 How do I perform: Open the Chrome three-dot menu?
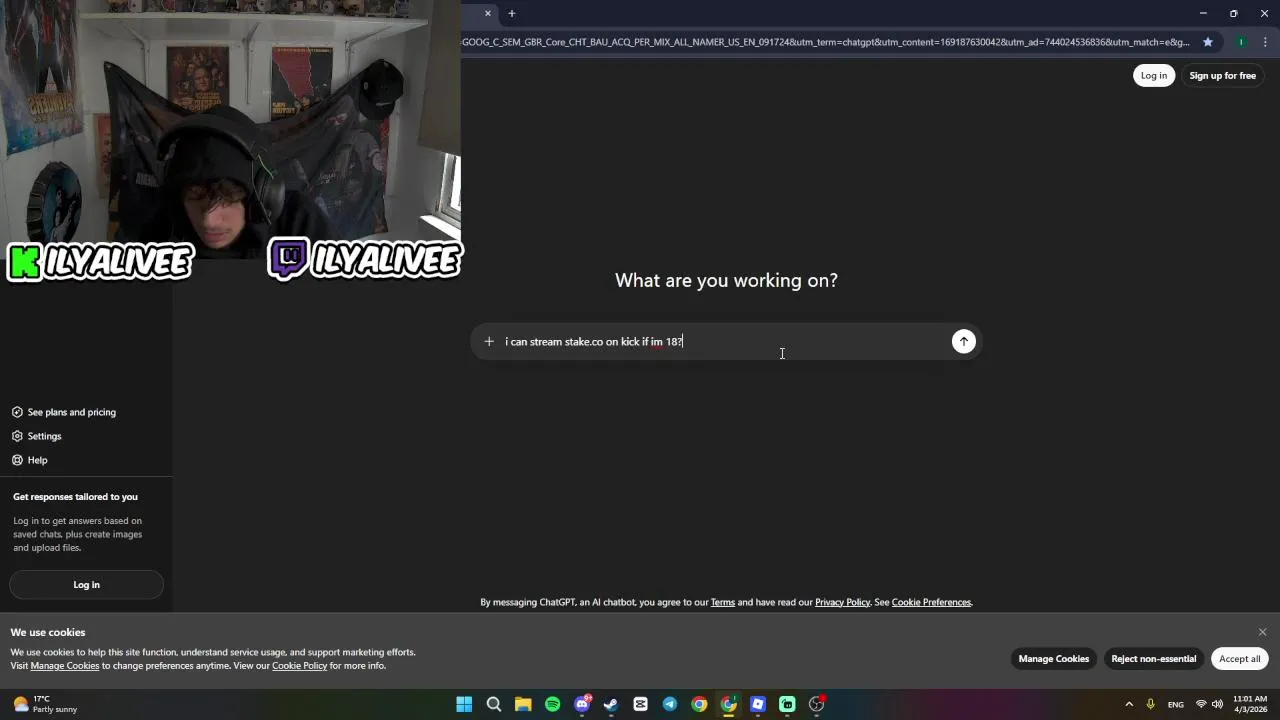1266,42
